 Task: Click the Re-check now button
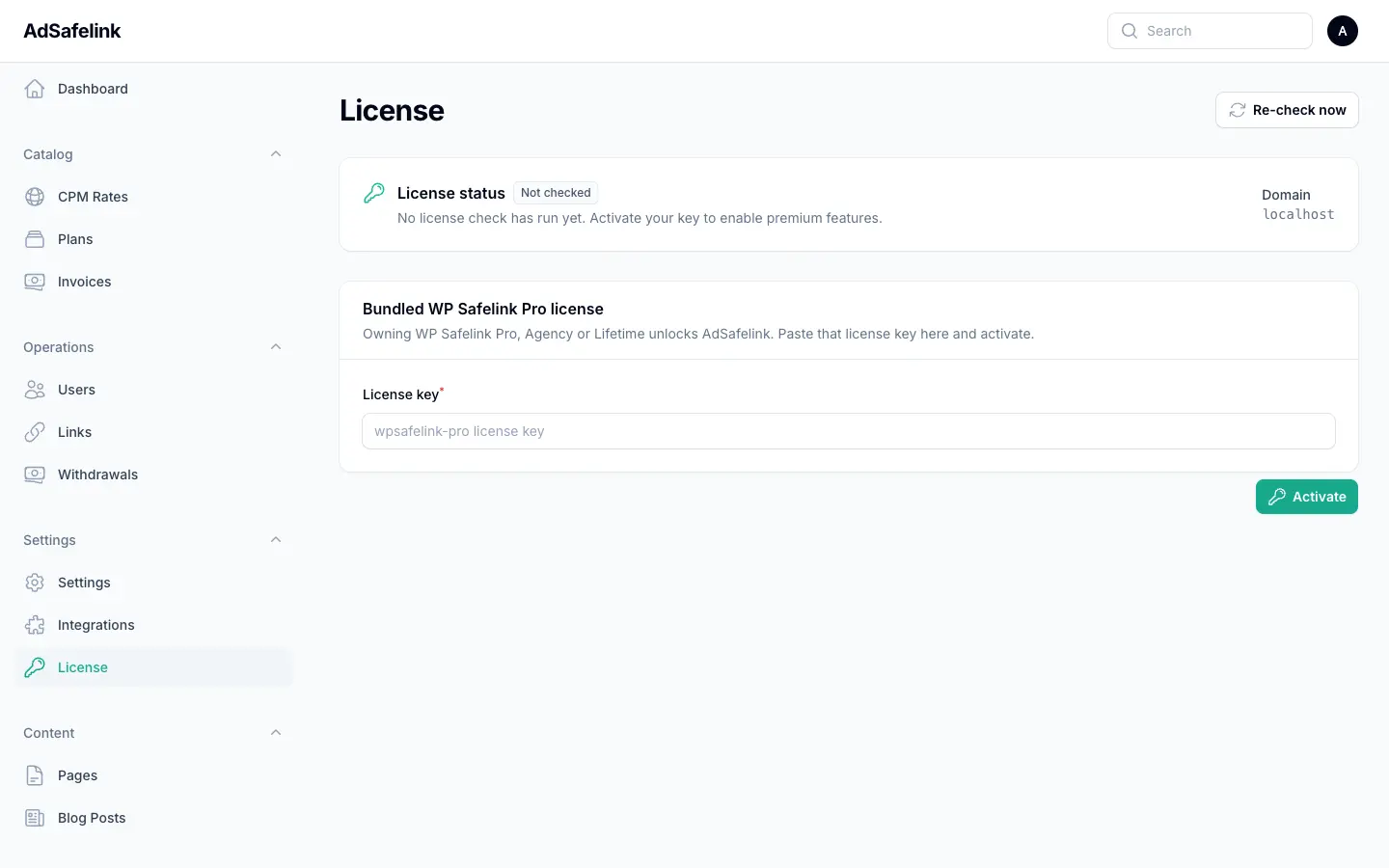[1287, 110]
